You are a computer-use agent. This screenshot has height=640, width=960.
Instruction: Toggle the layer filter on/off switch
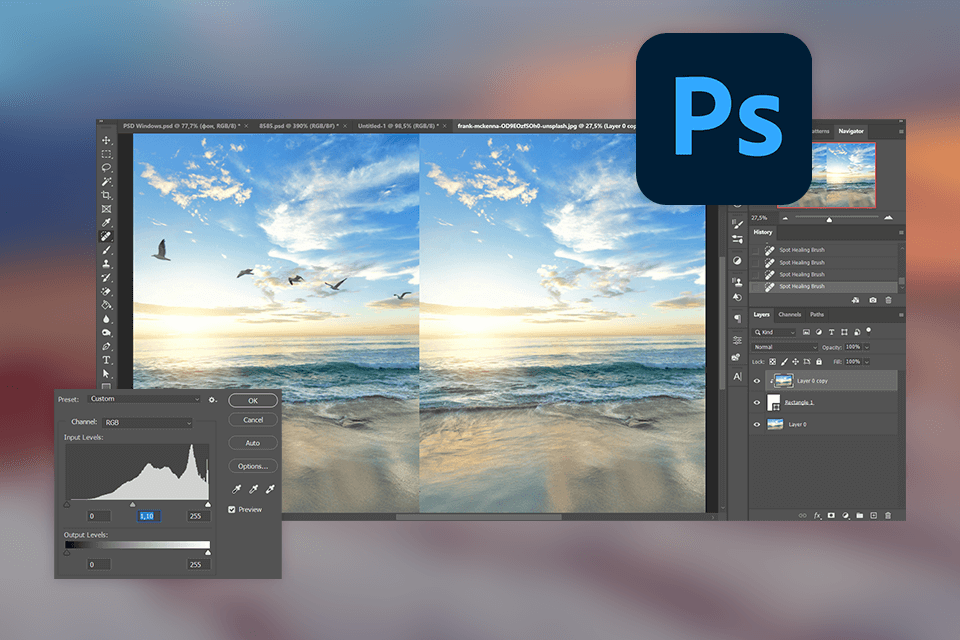point(868,330)
